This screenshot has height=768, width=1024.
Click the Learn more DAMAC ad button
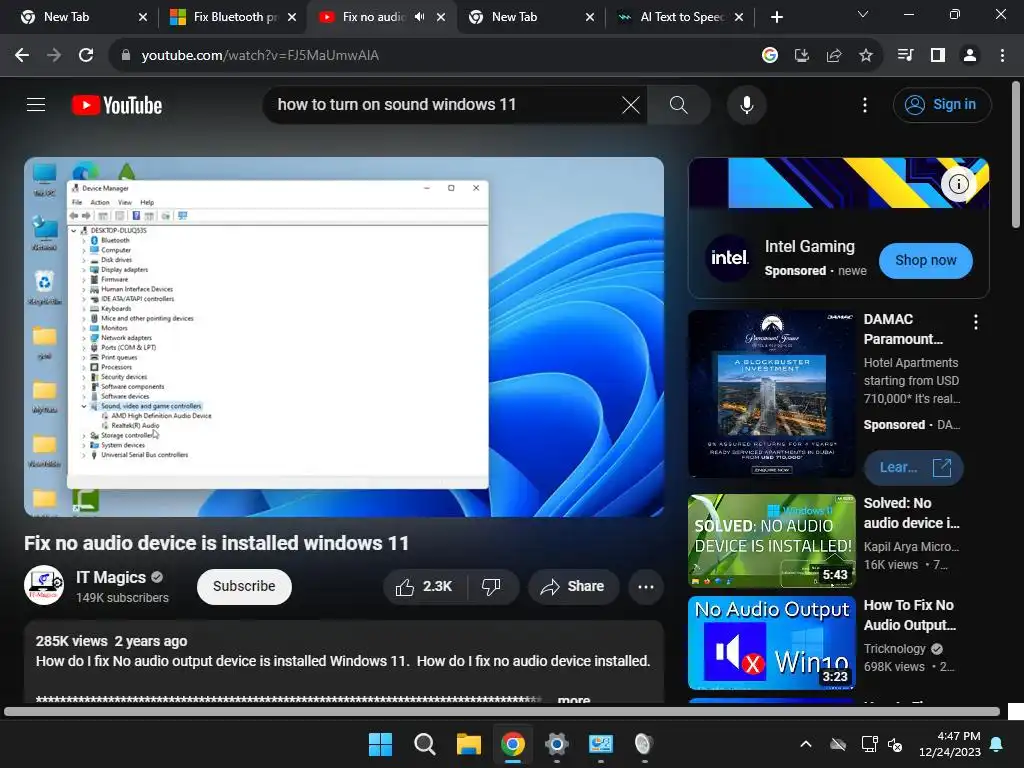pos(913,468)
